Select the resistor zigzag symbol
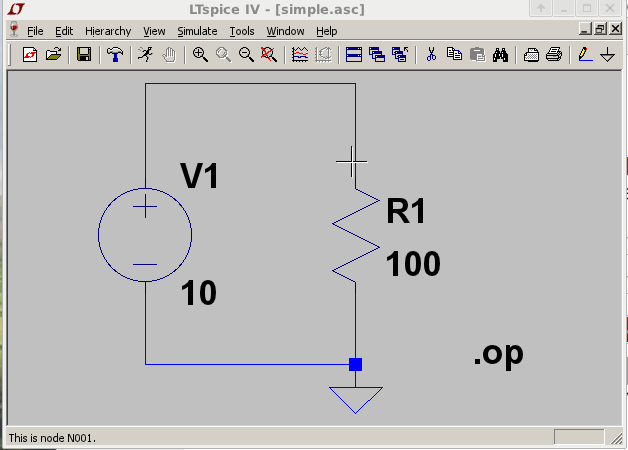 356,235
